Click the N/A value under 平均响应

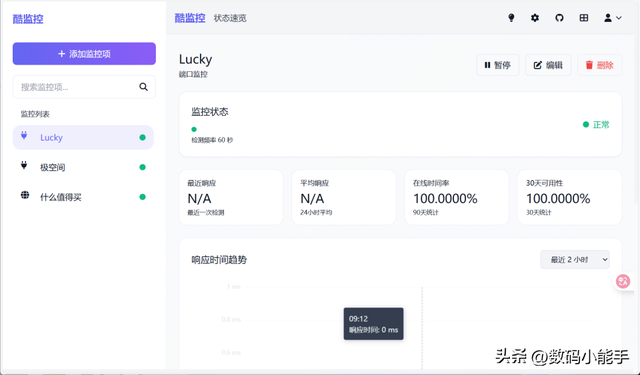[312, 199]
